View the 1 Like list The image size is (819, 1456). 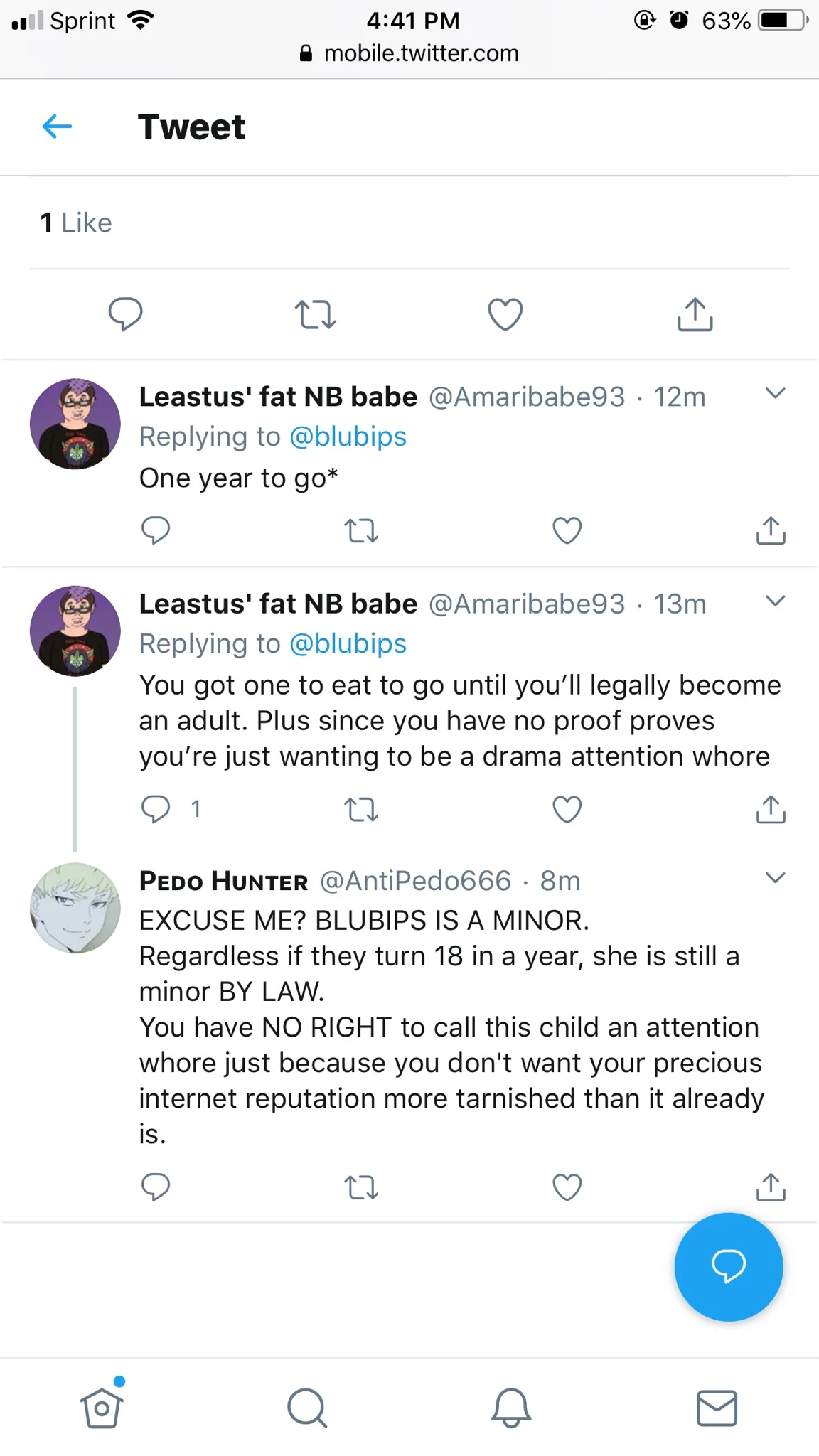click(x=76, y=223)
